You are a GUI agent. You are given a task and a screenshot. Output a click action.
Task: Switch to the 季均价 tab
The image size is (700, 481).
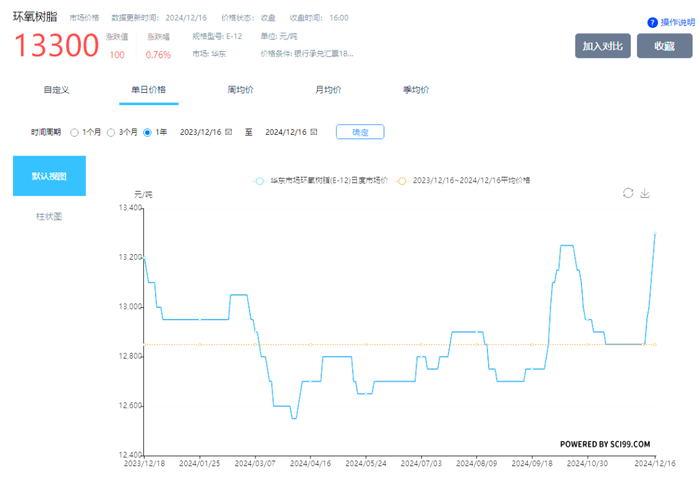coord(416,90)
